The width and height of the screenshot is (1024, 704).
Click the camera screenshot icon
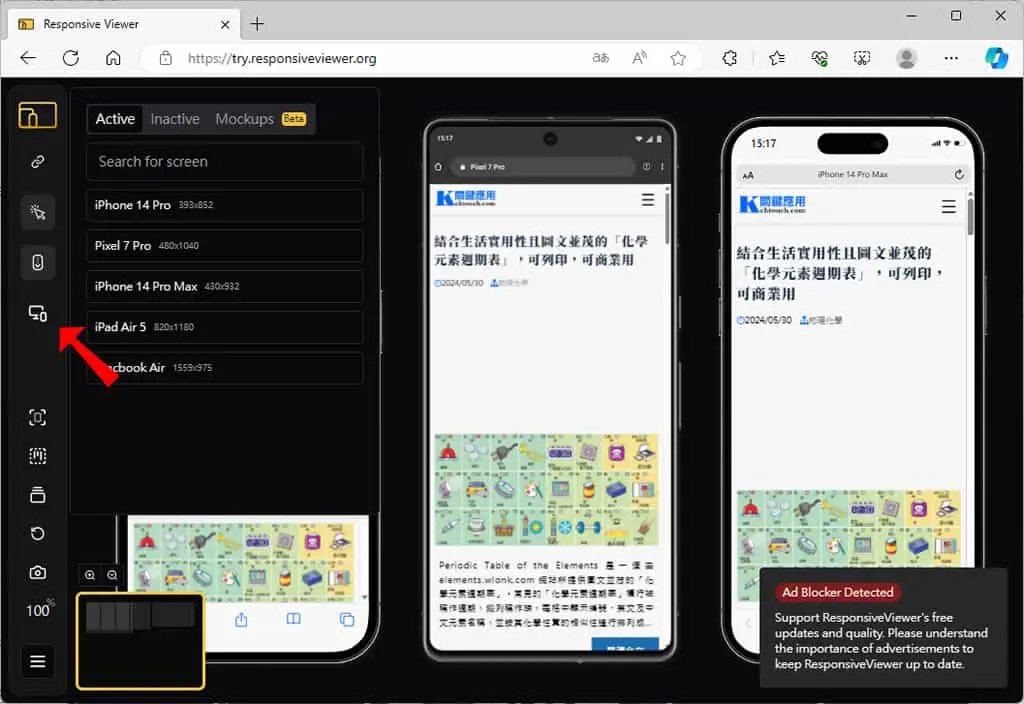pos(38,573)
